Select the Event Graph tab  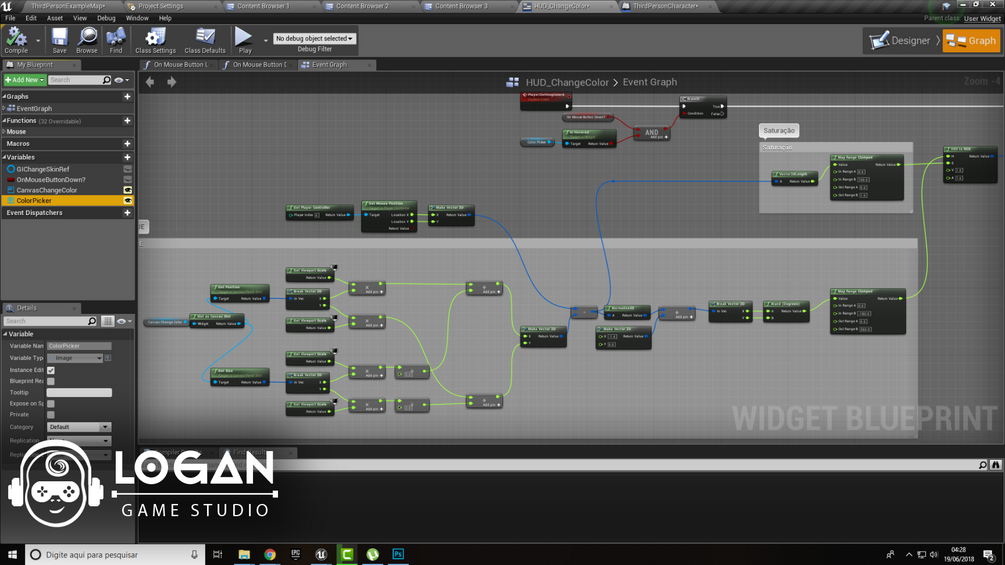click(329, 65)
